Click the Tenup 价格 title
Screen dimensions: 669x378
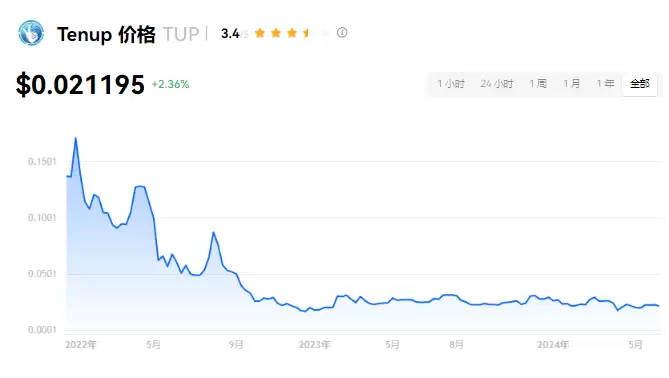click(x=106, y=34)
